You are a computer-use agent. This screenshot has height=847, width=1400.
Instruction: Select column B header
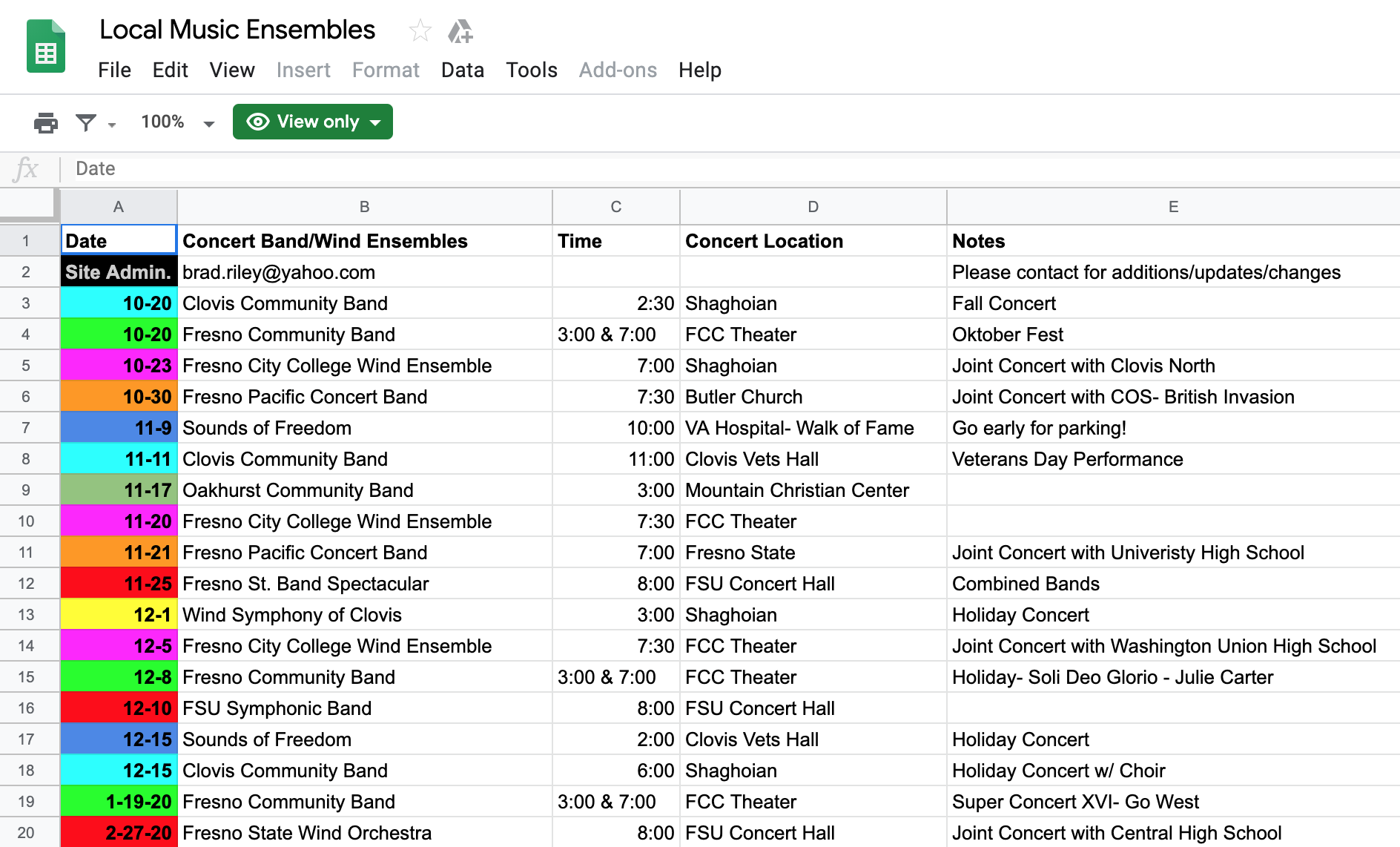coord(364,207)
